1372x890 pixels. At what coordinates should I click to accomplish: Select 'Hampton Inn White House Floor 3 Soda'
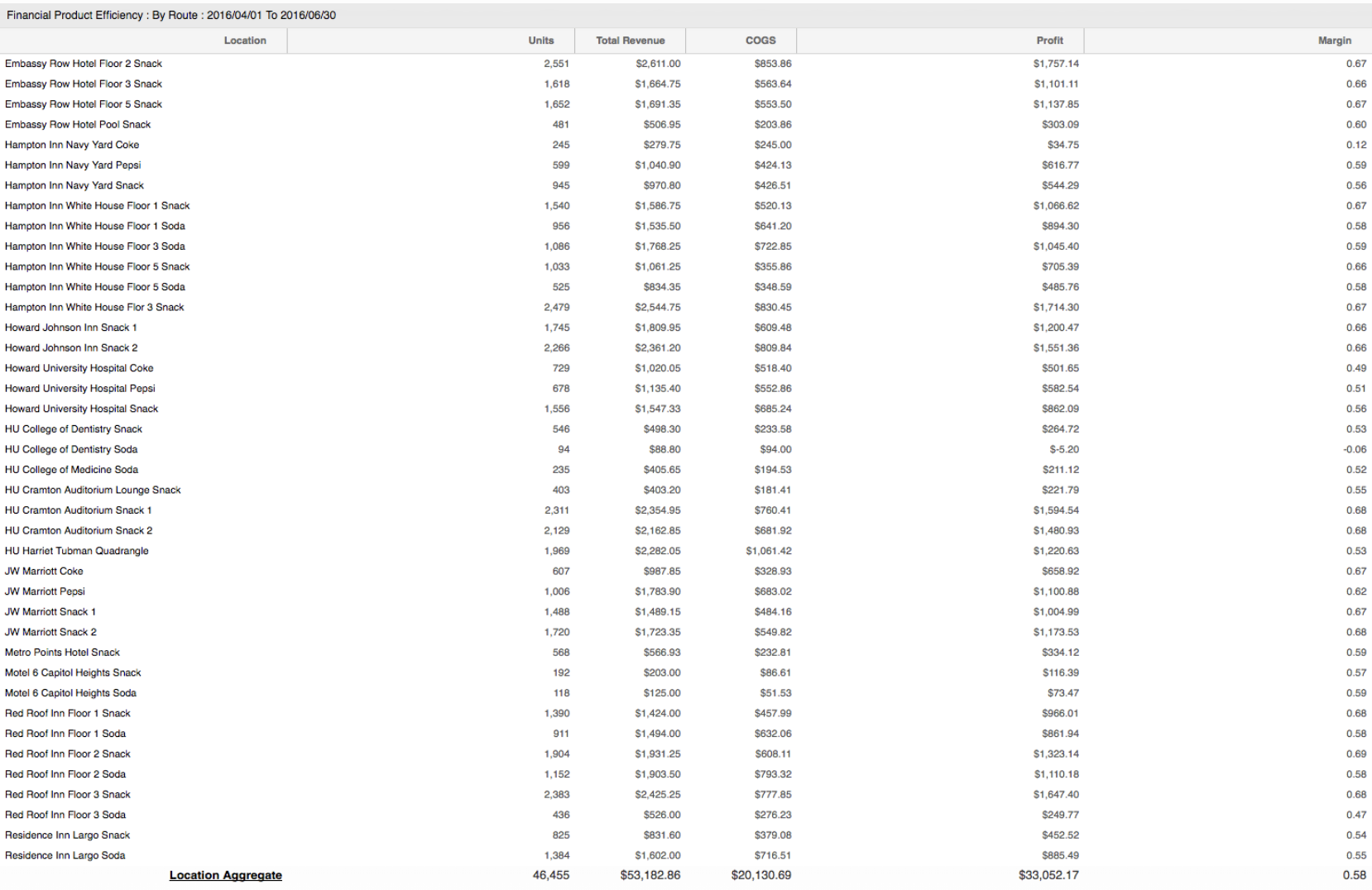(x=686, y=246)
